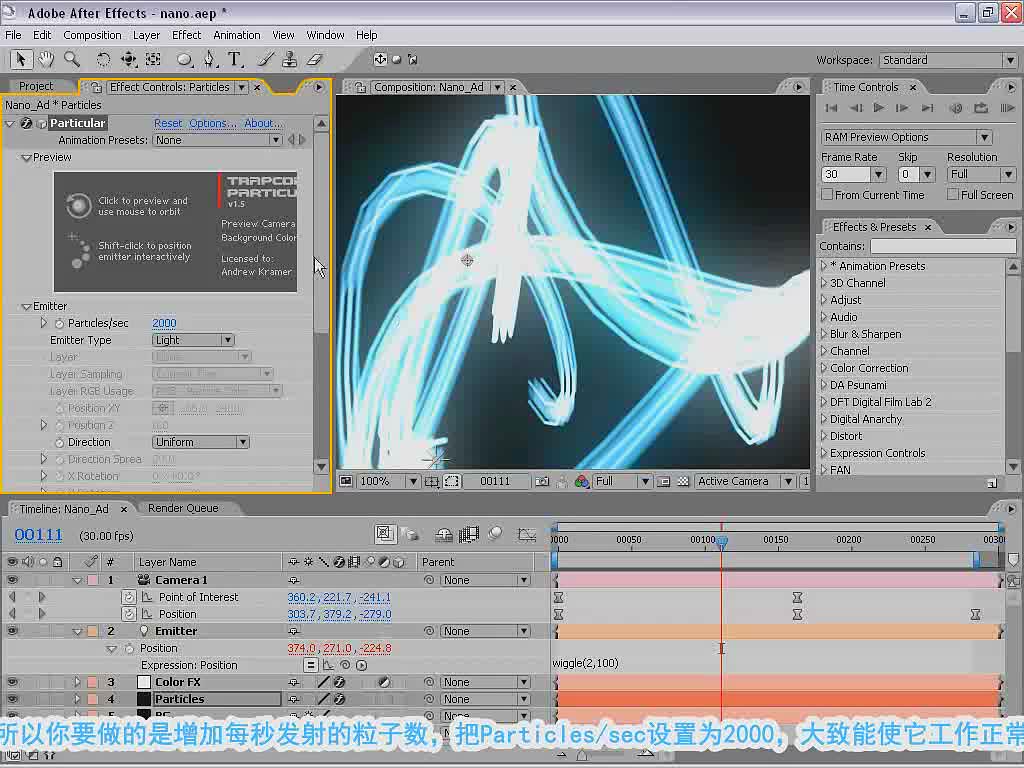Enable the Full Screen checkbox

point(953,195)
